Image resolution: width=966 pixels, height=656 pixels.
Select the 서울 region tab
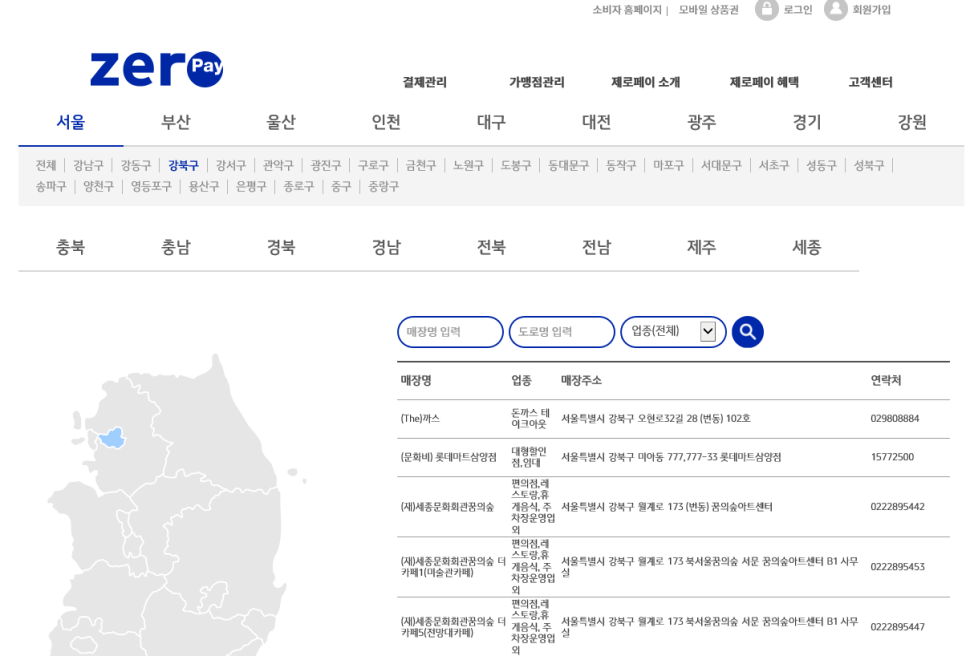click(x=71, y=122)
